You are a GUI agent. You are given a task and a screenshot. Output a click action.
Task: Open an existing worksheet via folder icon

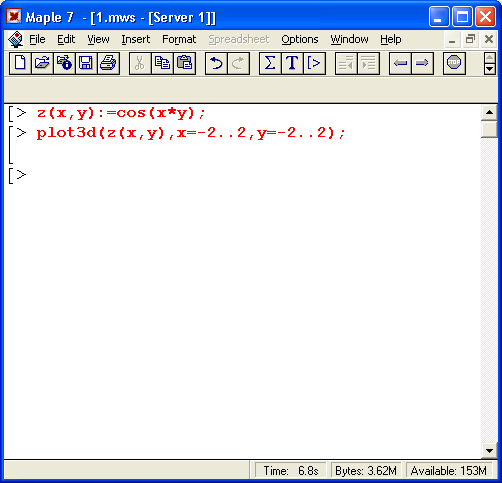pos(42,63)
